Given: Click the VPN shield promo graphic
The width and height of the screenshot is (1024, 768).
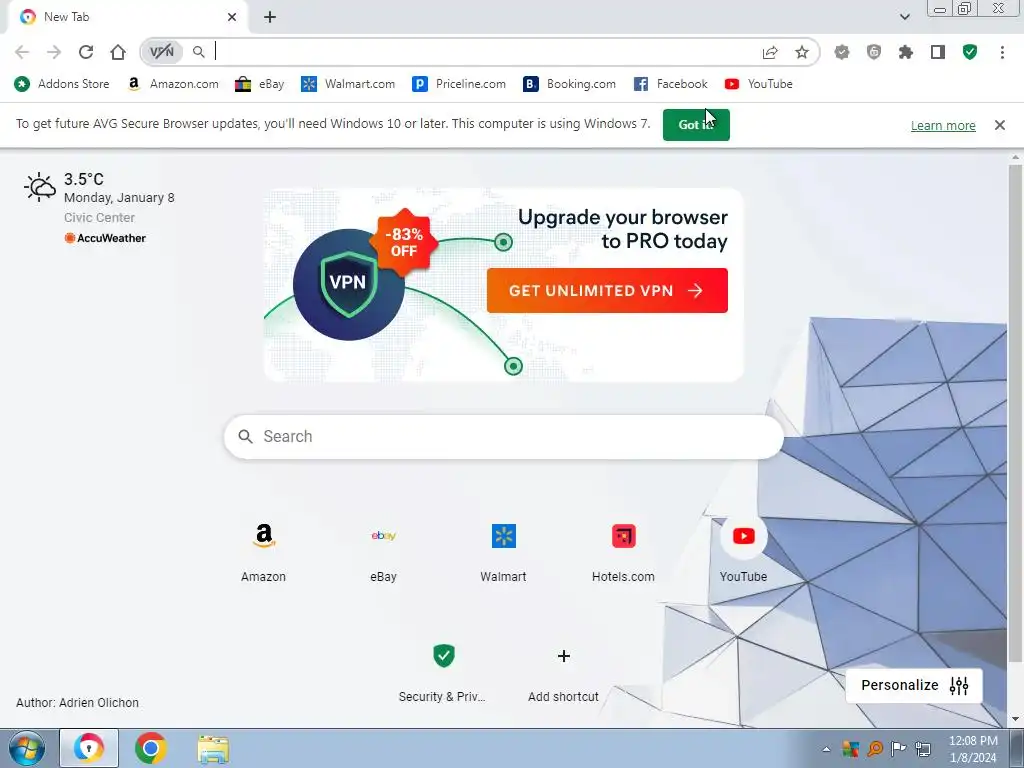Looking at the screenshot, I should (349, 284).
